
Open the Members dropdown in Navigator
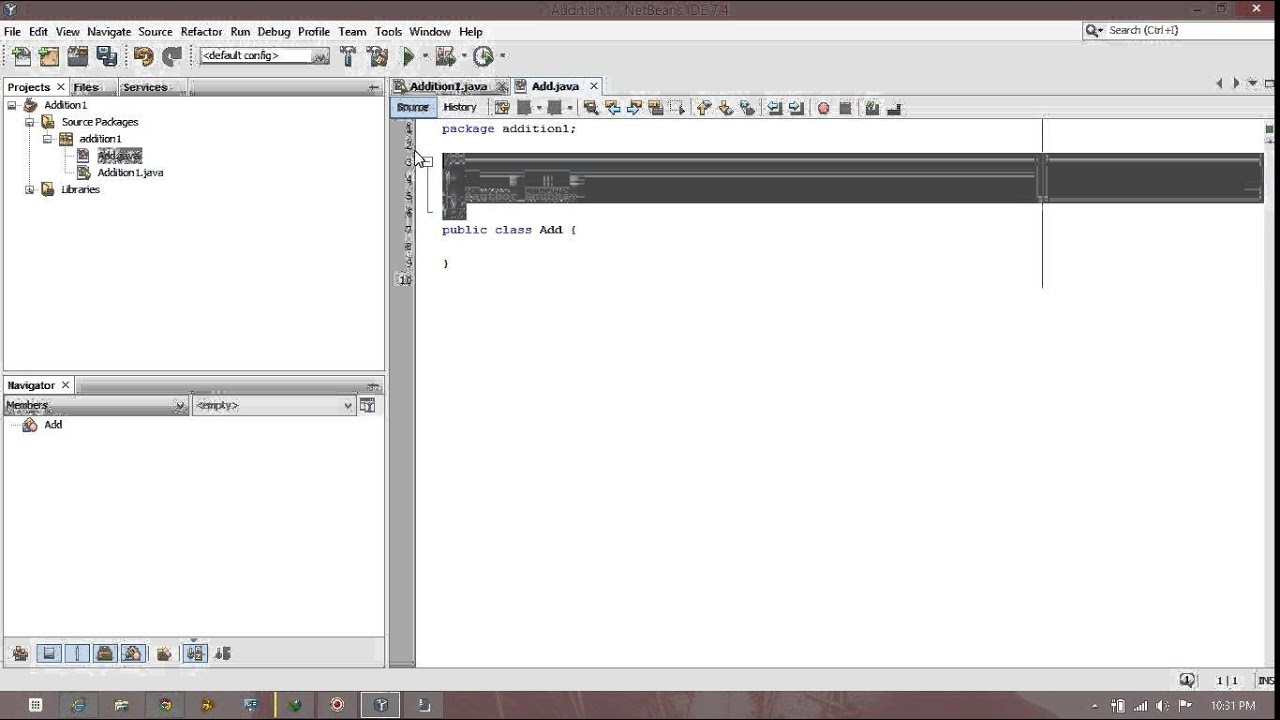(x=96, y=405)
